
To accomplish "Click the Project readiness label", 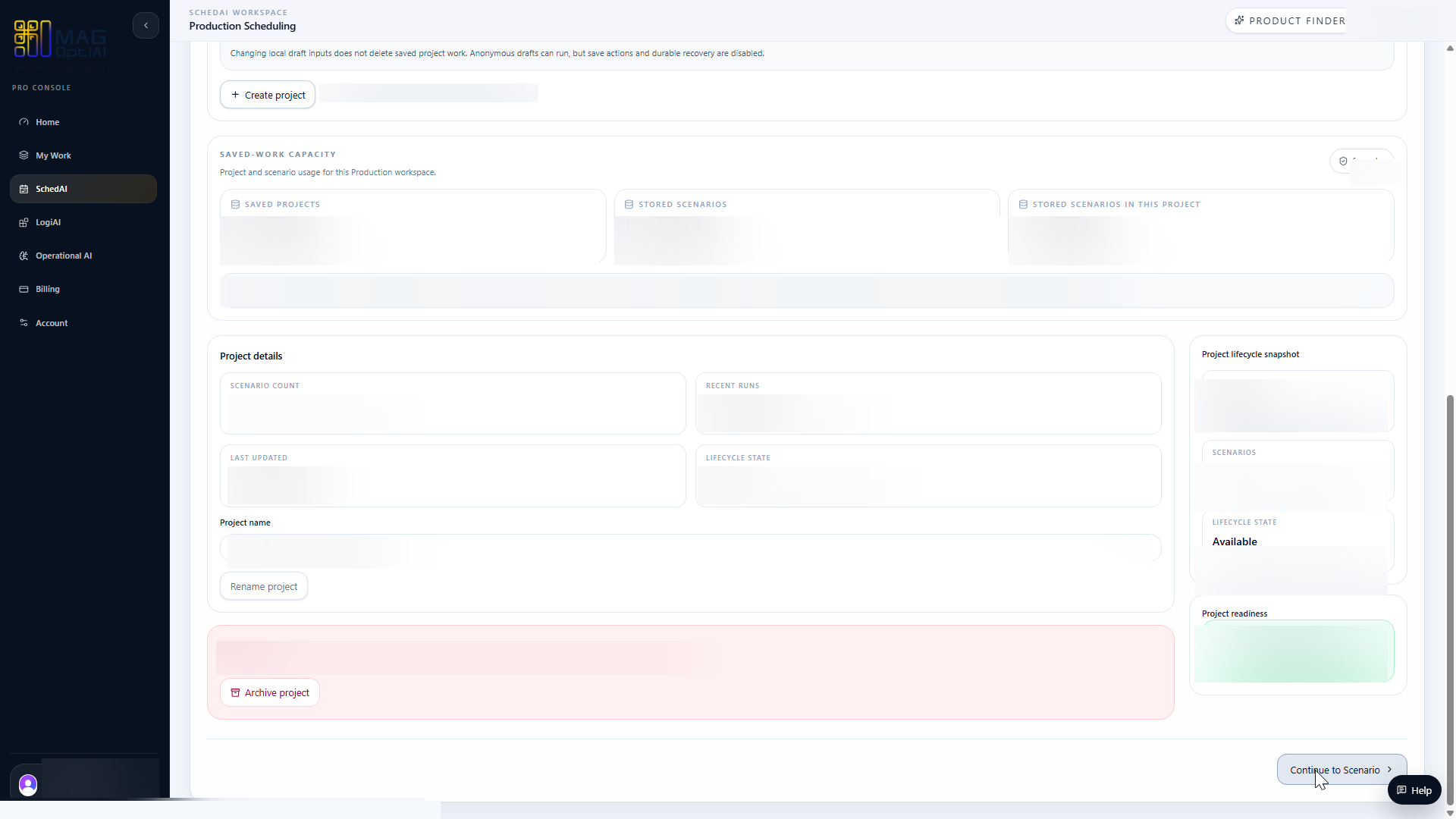I will tap(1235, 613).
